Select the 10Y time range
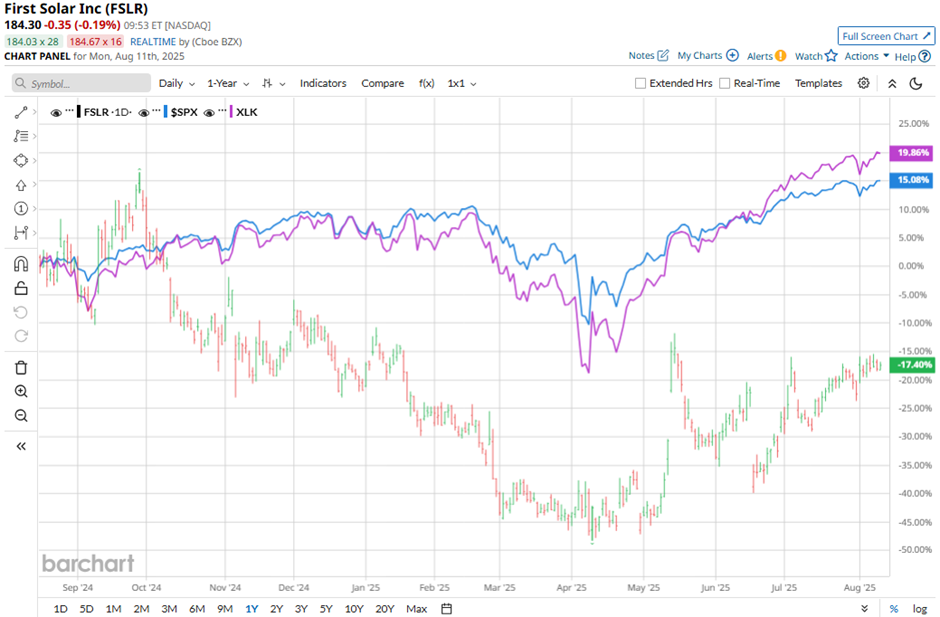 (354, 609)
